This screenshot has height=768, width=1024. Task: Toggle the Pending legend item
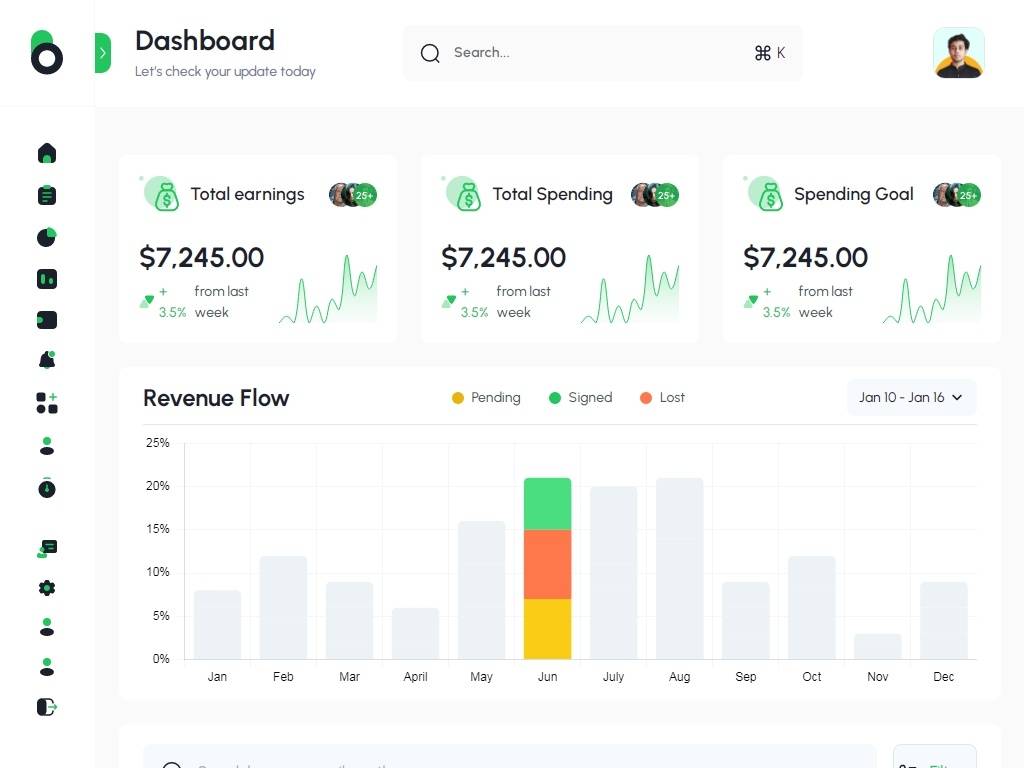click(x=486, y=398)
